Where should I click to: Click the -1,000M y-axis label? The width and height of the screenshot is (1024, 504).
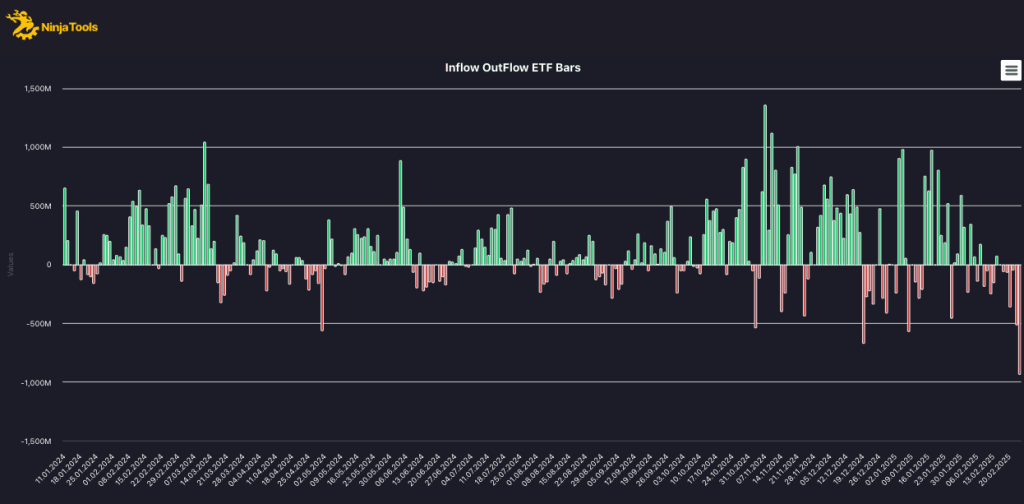[36, 383]
